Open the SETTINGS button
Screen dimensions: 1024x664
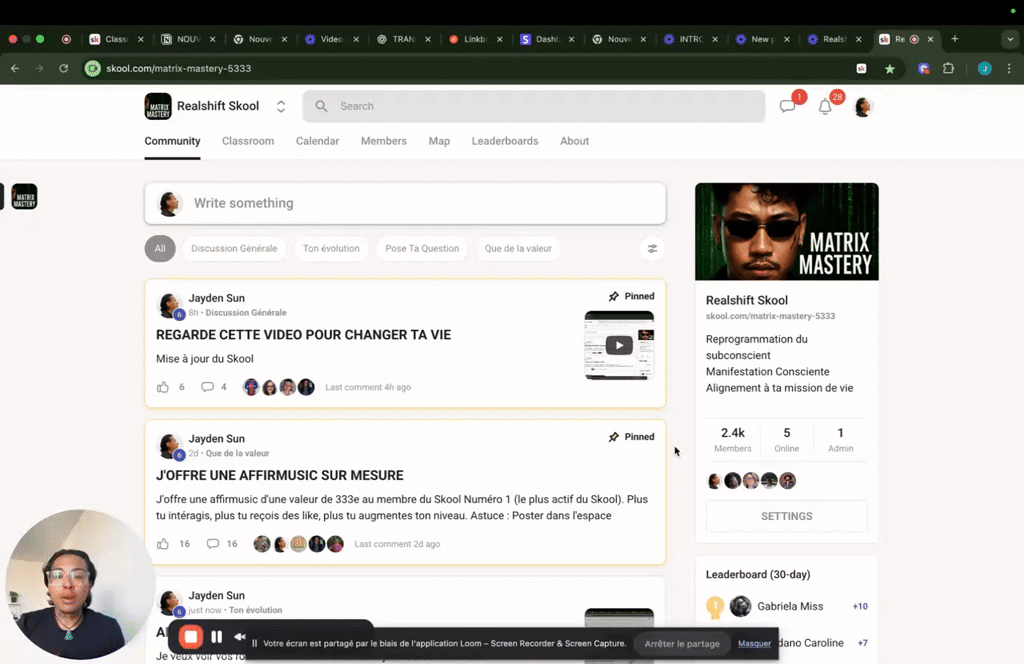tap(786, 516)
